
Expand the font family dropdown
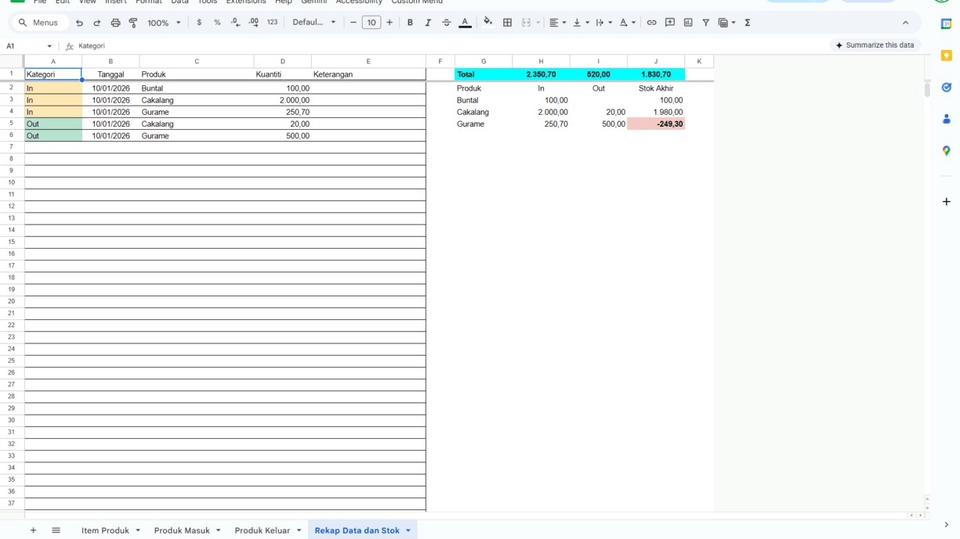(x=314, y=23)
